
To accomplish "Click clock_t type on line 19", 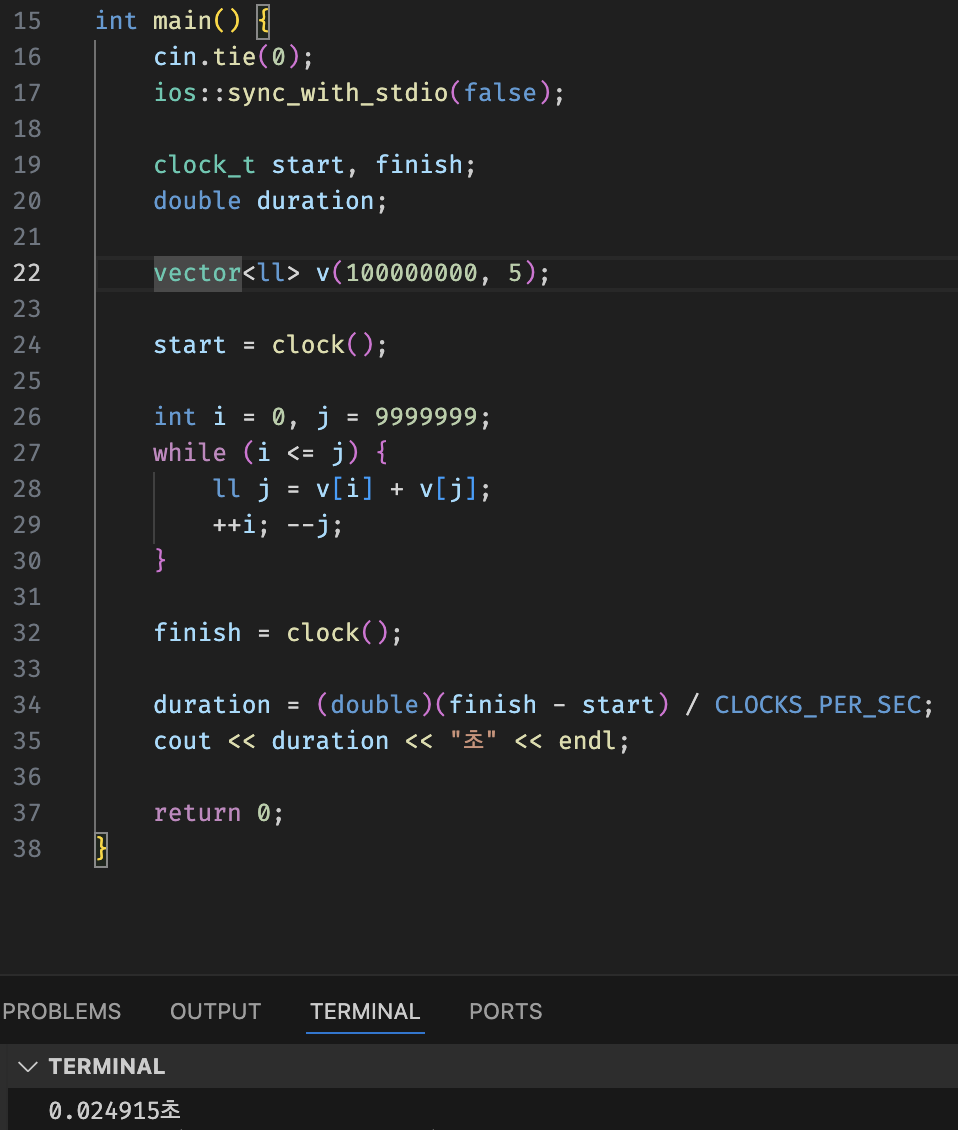I will pyautogui.click(x=205, y=165).
